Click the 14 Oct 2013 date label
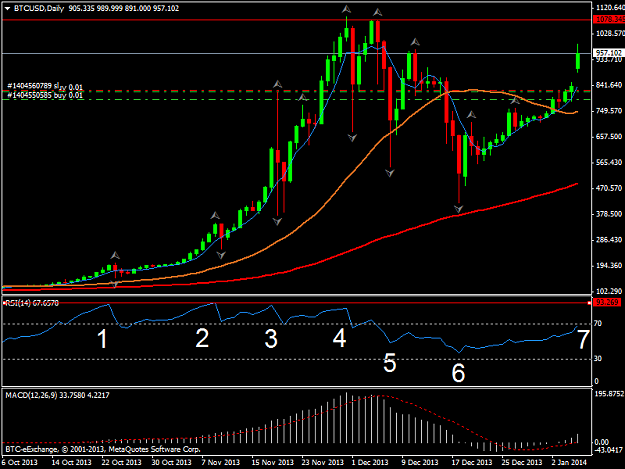The width and height of the screenshot is (625, 469). pyautogui.click(x=71, y=462)
